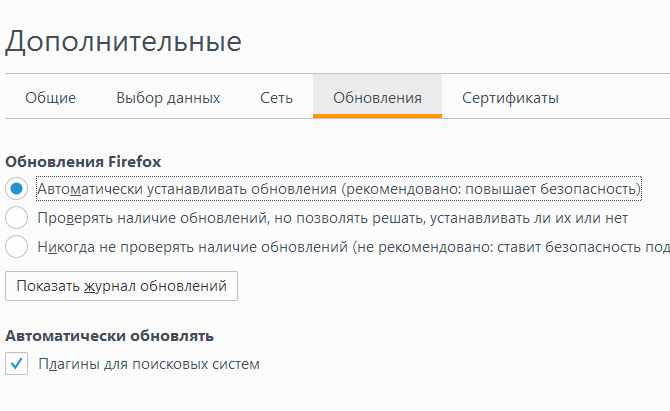Click the Дополнительные page heading
Viewport: 670px width, 411px height.
pyautogui.click(x=123, y=42)
